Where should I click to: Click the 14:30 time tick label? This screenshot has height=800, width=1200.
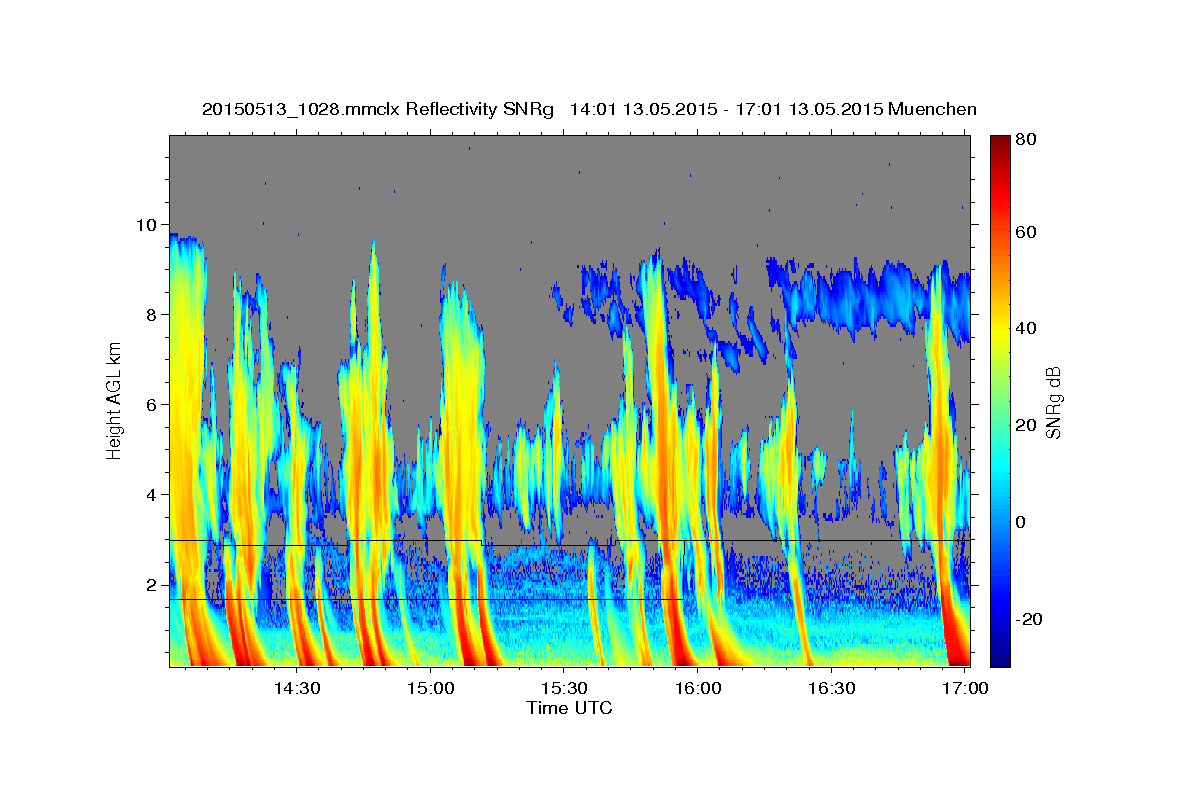[x=297, y=688]
